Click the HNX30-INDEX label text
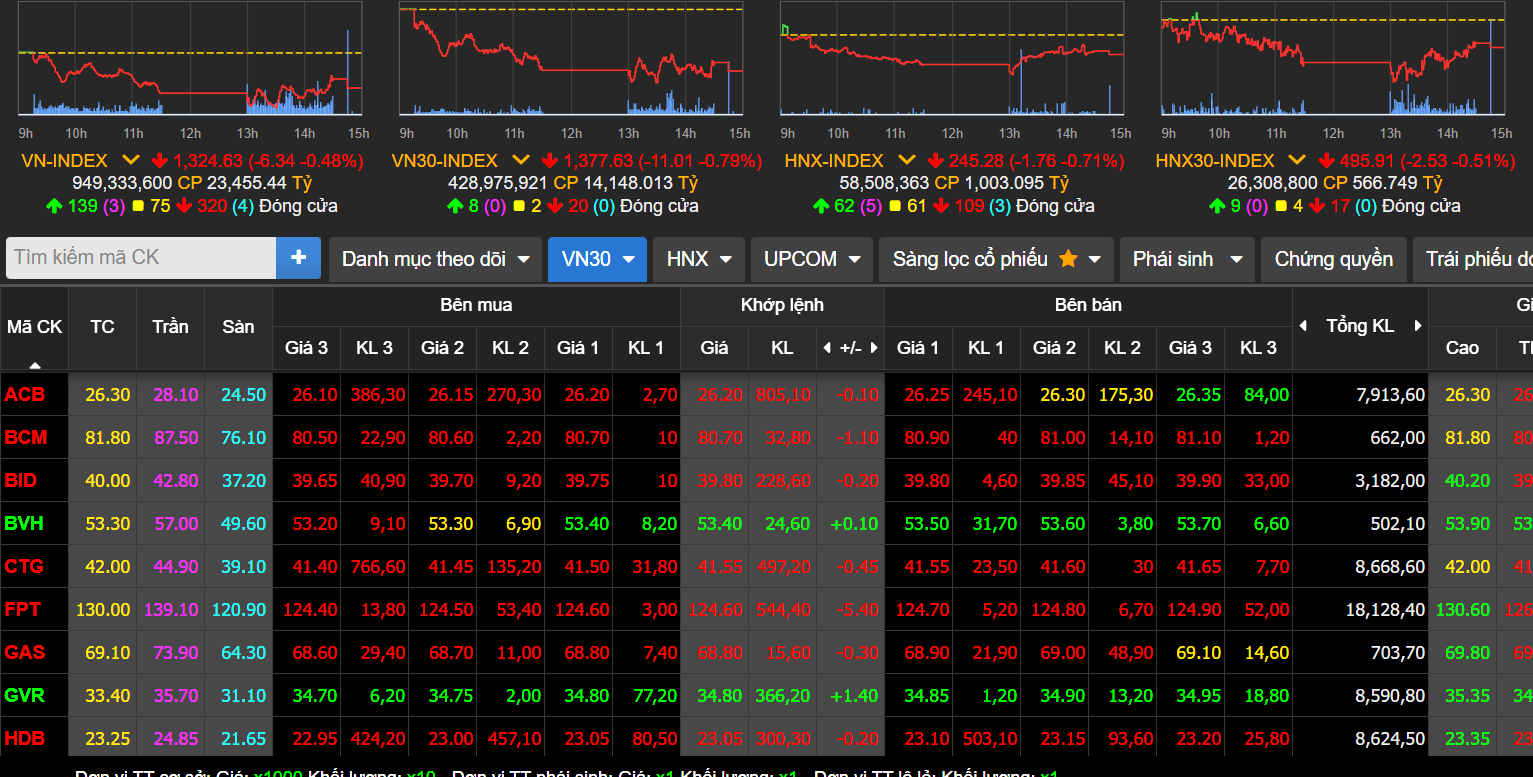The width and height of the screenshot is (1533, 777). coord(1215,160)
